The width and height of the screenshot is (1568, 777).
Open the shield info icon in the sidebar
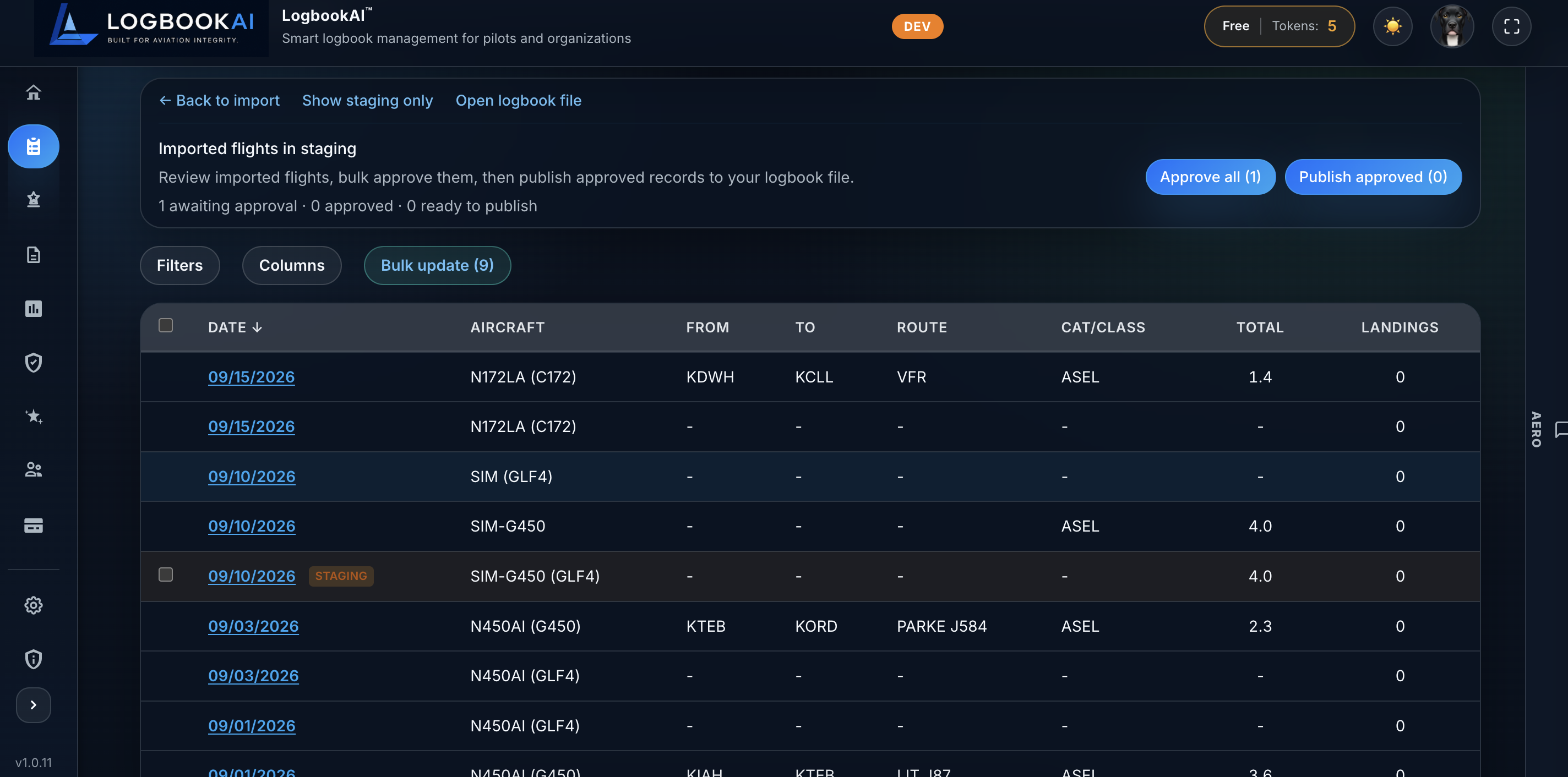pyautogui.click(x=34, y=659)
